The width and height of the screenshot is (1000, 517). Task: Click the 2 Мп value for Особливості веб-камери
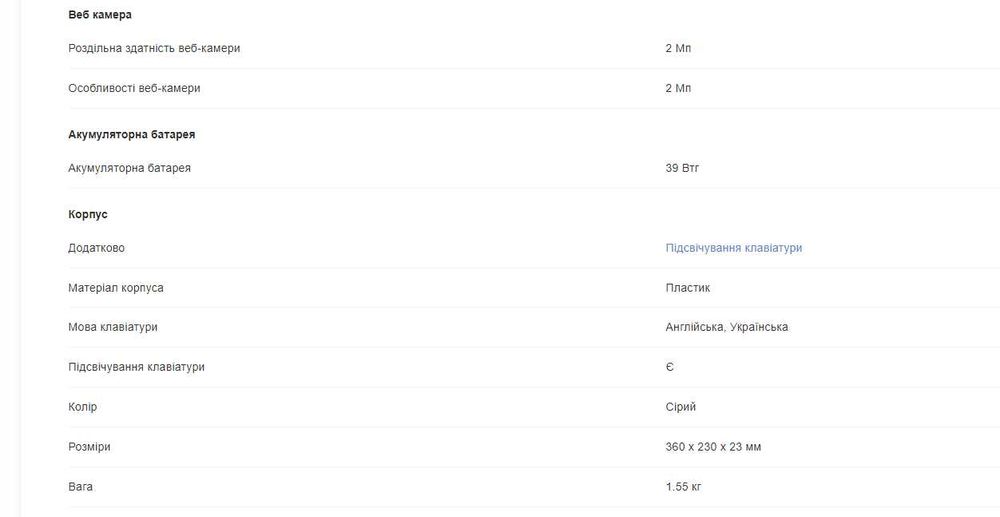[x=678, y=88]
